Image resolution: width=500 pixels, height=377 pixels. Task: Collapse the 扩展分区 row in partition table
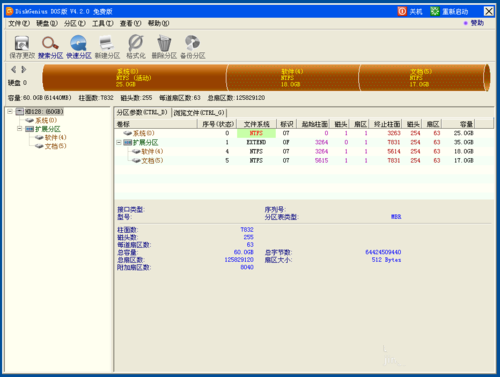pos(119,142)
